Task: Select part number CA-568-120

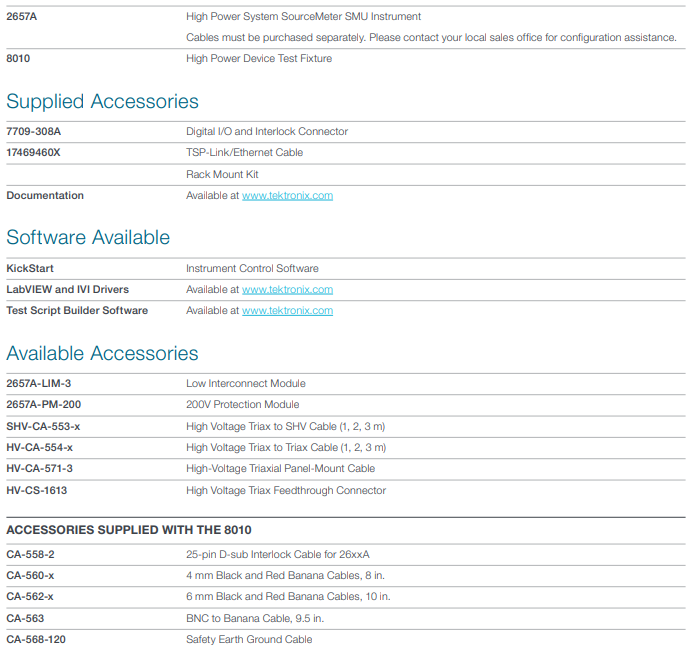Action: pyautogui.click(x=36, y=640)
